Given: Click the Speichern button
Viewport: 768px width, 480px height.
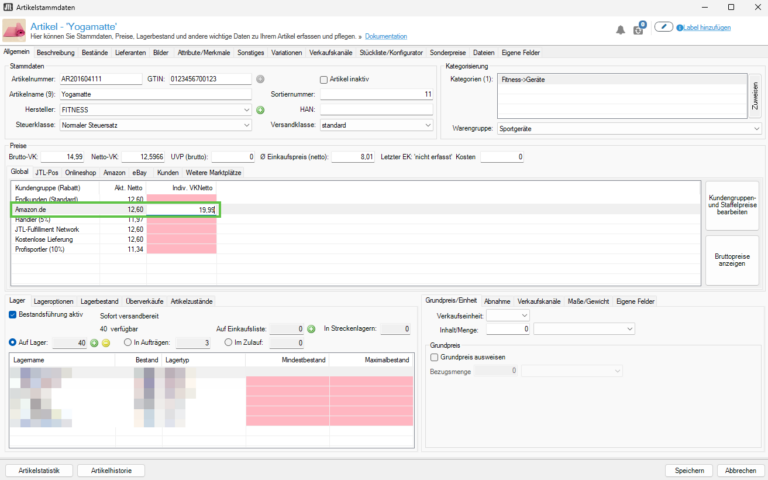Looking at the screenshot, I should click(x=688, y=470).
